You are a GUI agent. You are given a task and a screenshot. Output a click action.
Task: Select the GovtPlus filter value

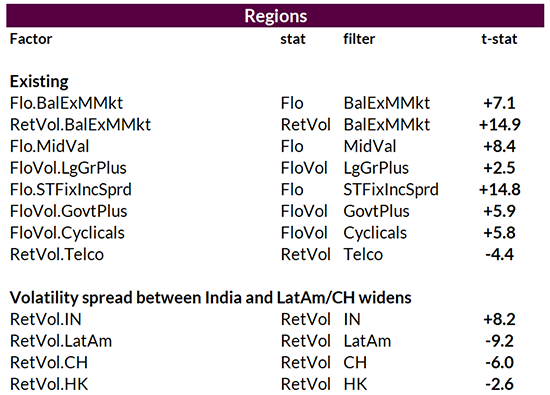(x=376, y=211)
